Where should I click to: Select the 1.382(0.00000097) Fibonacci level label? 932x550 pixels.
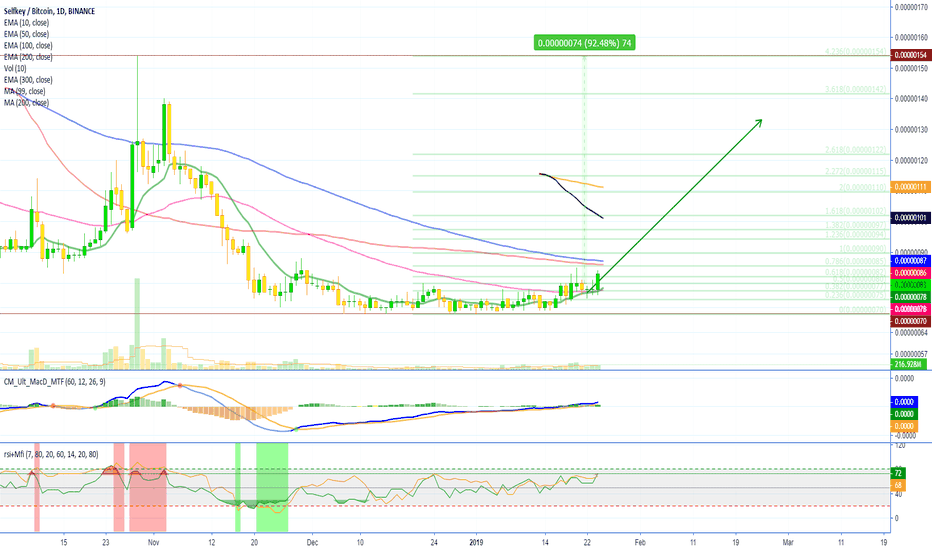tap(855, 225)
